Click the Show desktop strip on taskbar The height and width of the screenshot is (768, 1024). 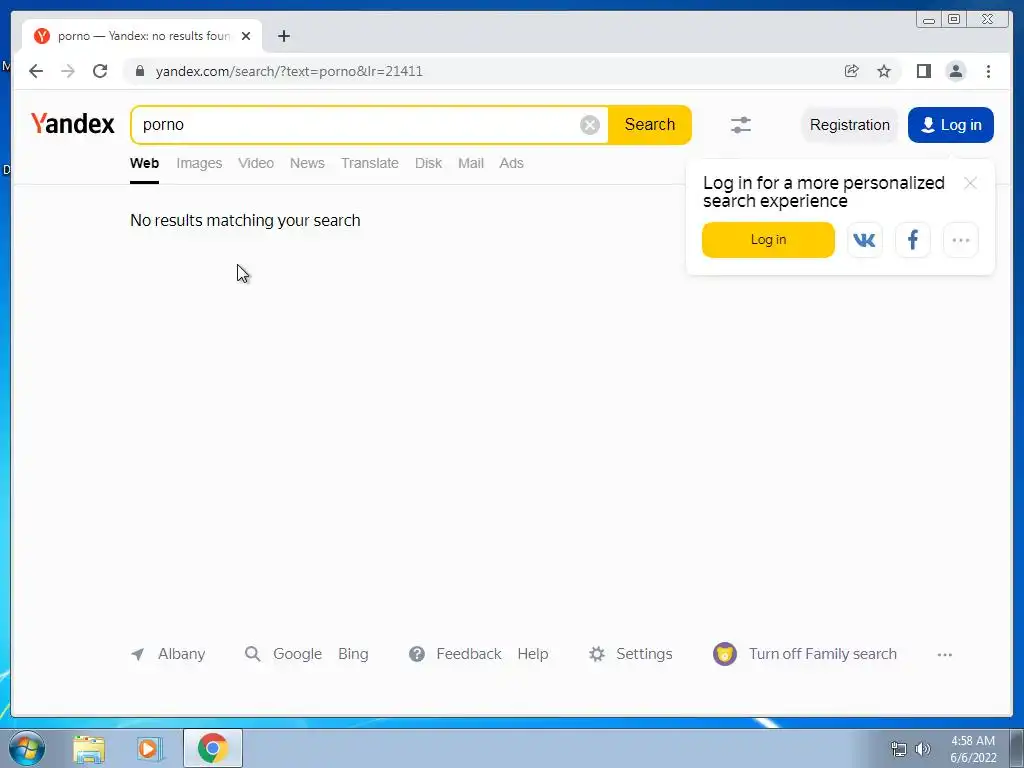(1016, 748)
